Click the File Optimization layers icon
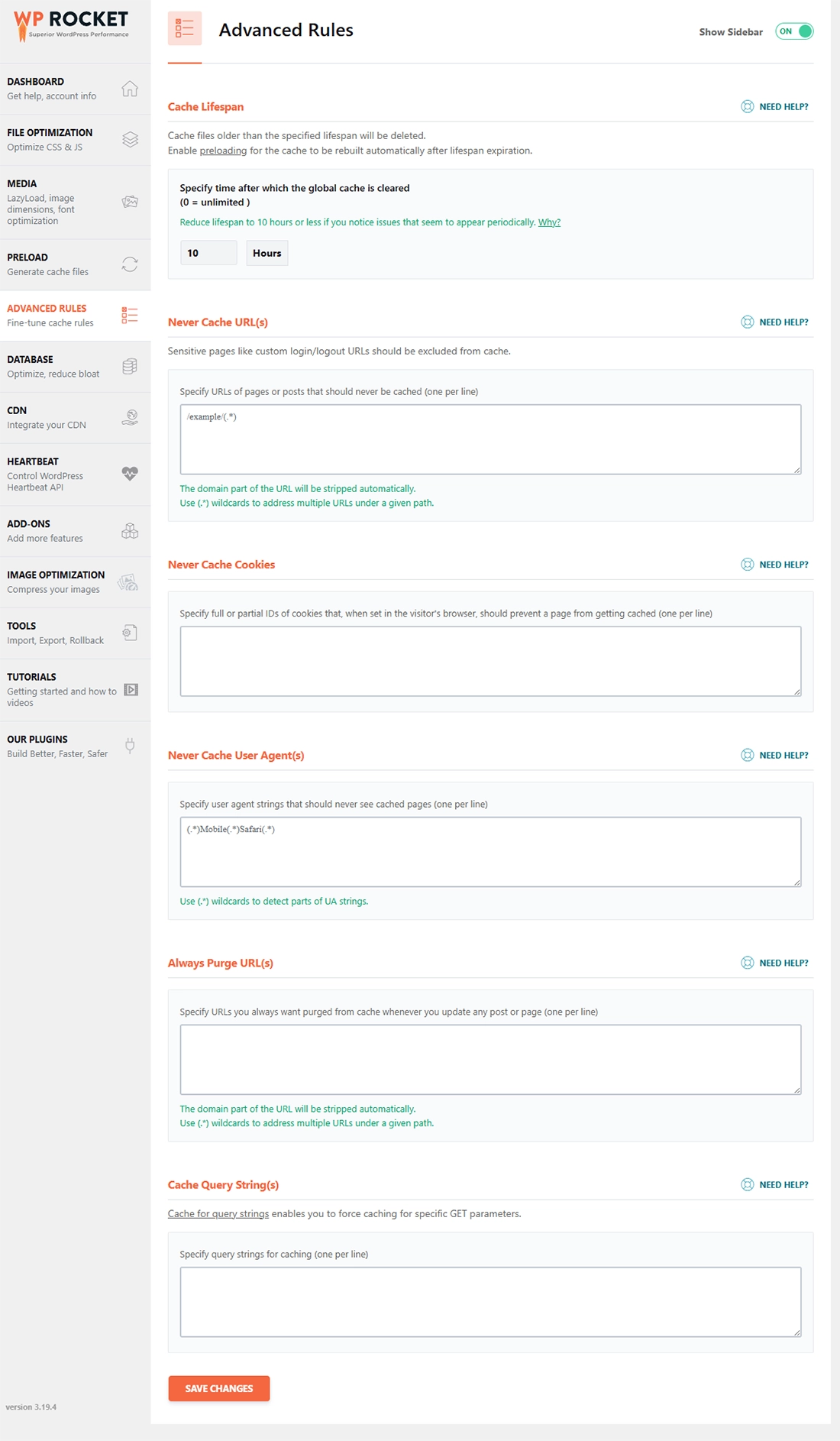Screen dimensions: 840x1441 [x=130, y=139]
